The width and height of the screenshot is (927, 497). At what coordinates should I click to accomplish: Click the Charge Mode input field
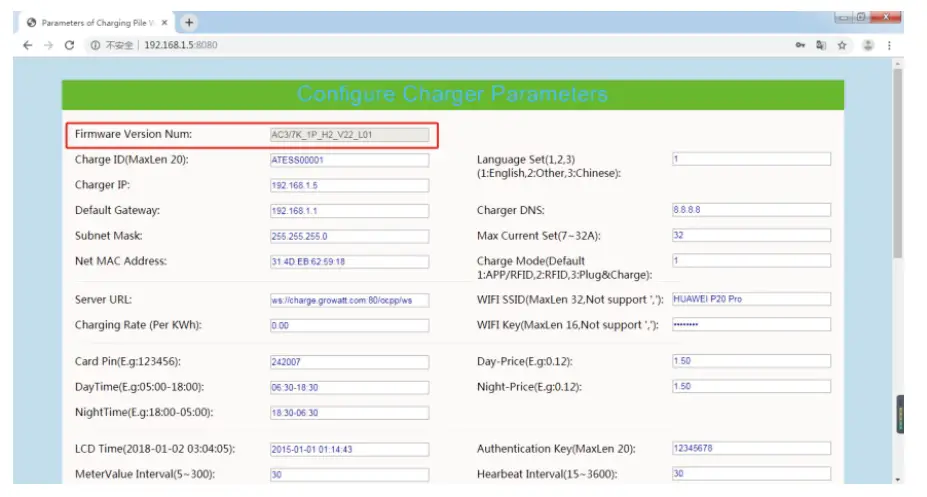point(751,261)
